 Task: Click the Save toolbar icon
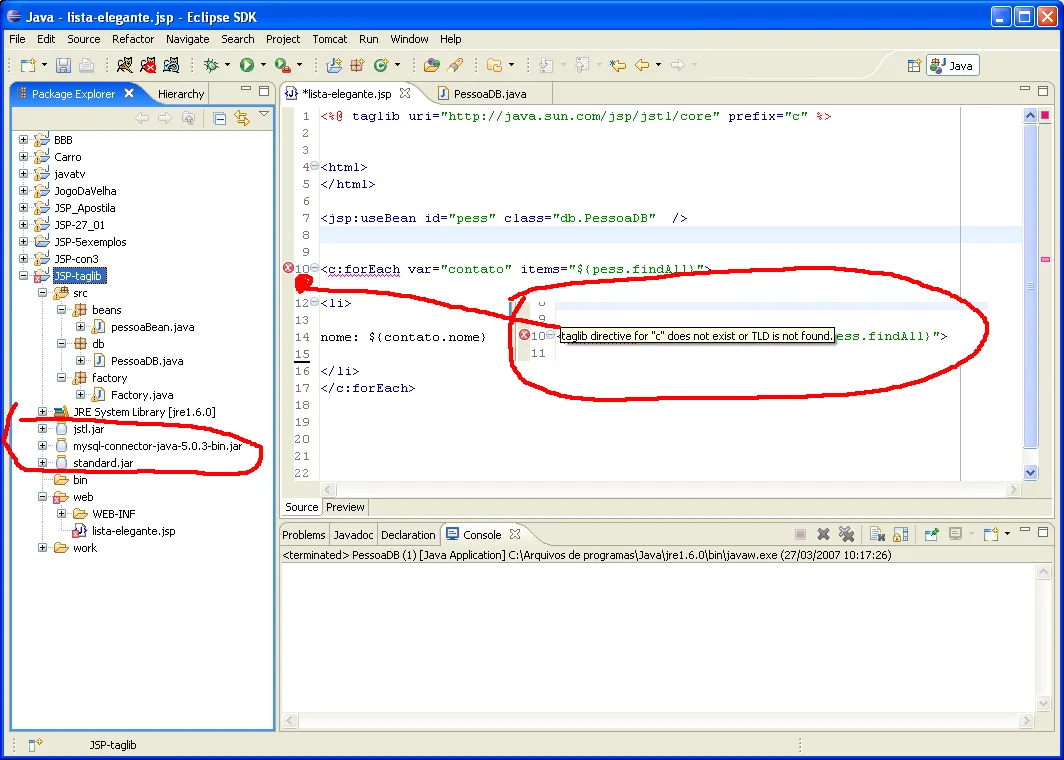[63, 65]
